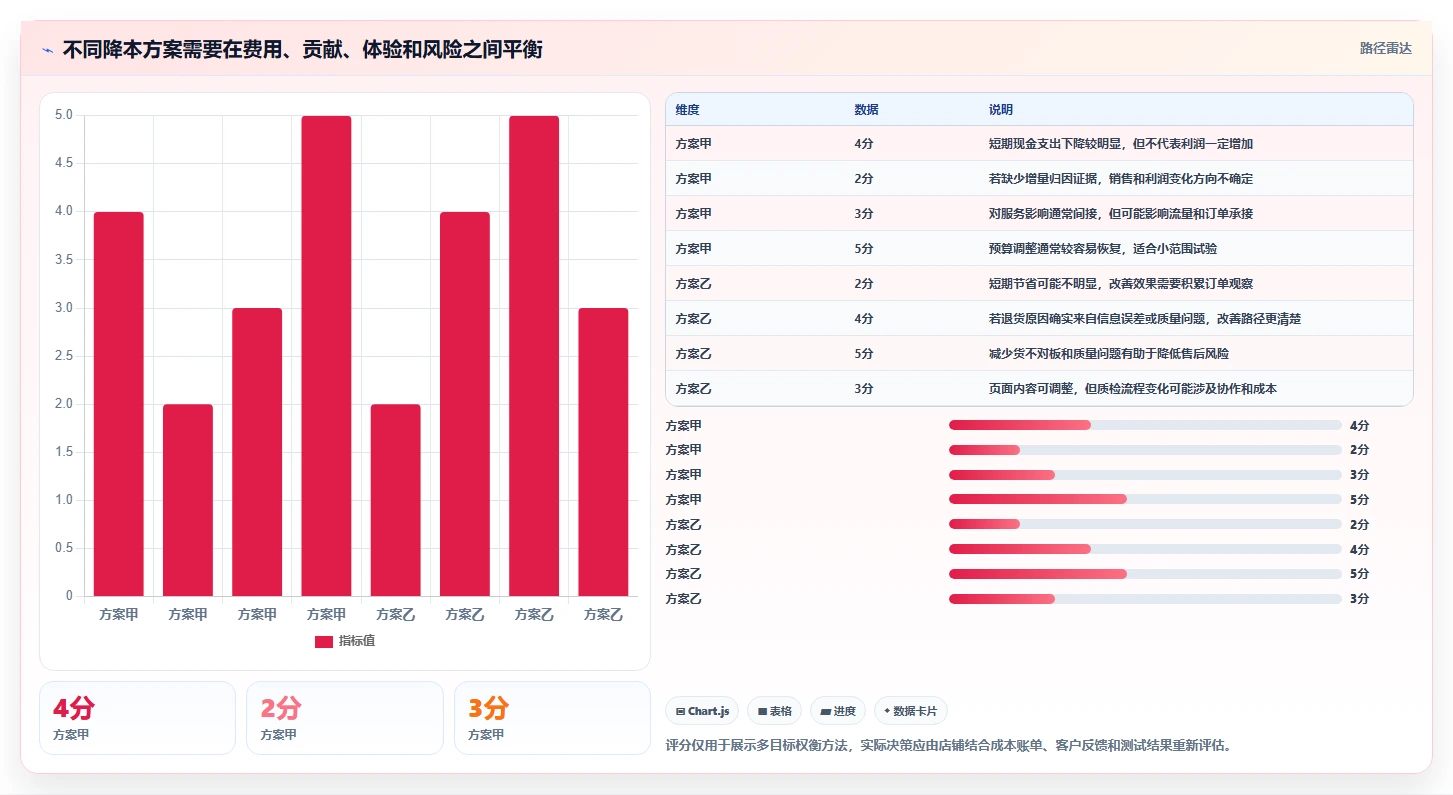Click the 路径雷达 label in the header
This screenshot has height=795, width=1453.
pos(1386,48)
